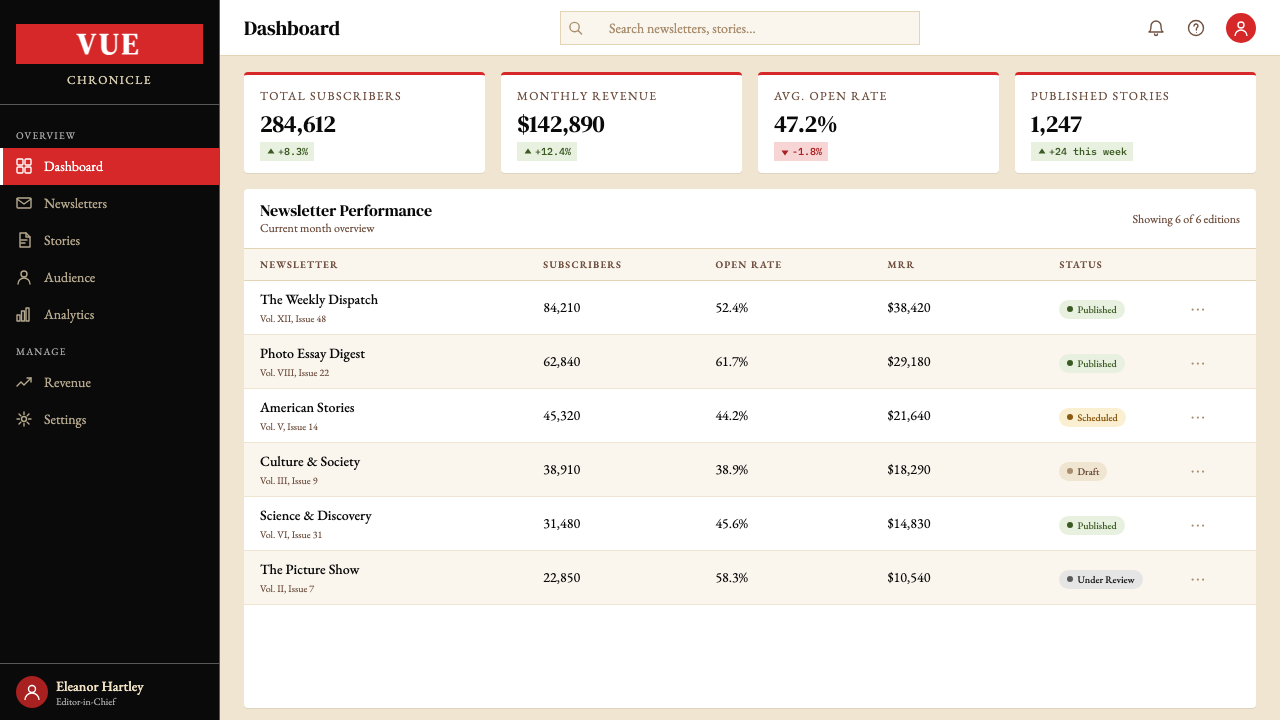Viewport: 1280px width, 720px height.
Task: Open more options for Science & Discovery
Action: (x=1198, y=525)
